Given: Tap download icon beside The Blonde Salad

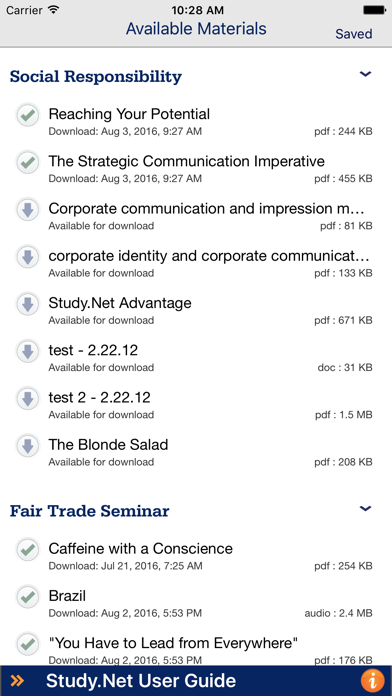Looking at the screenshot, I should (x=28, y=446).
